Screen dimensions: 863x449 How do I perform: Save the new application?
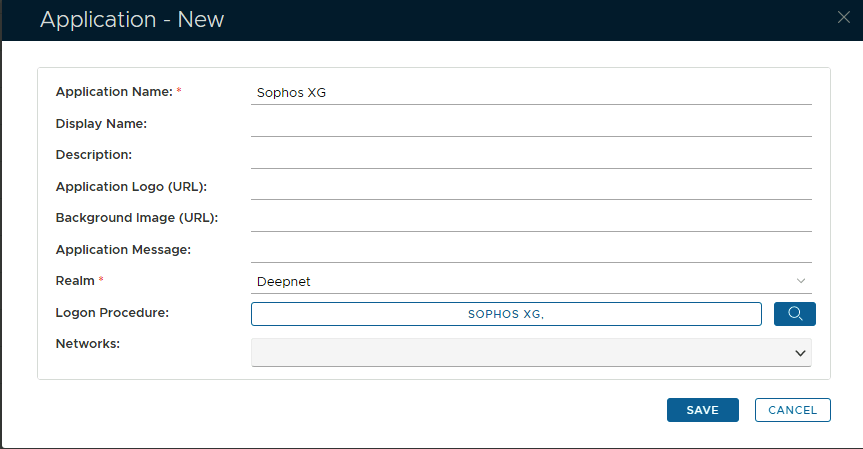702,410
